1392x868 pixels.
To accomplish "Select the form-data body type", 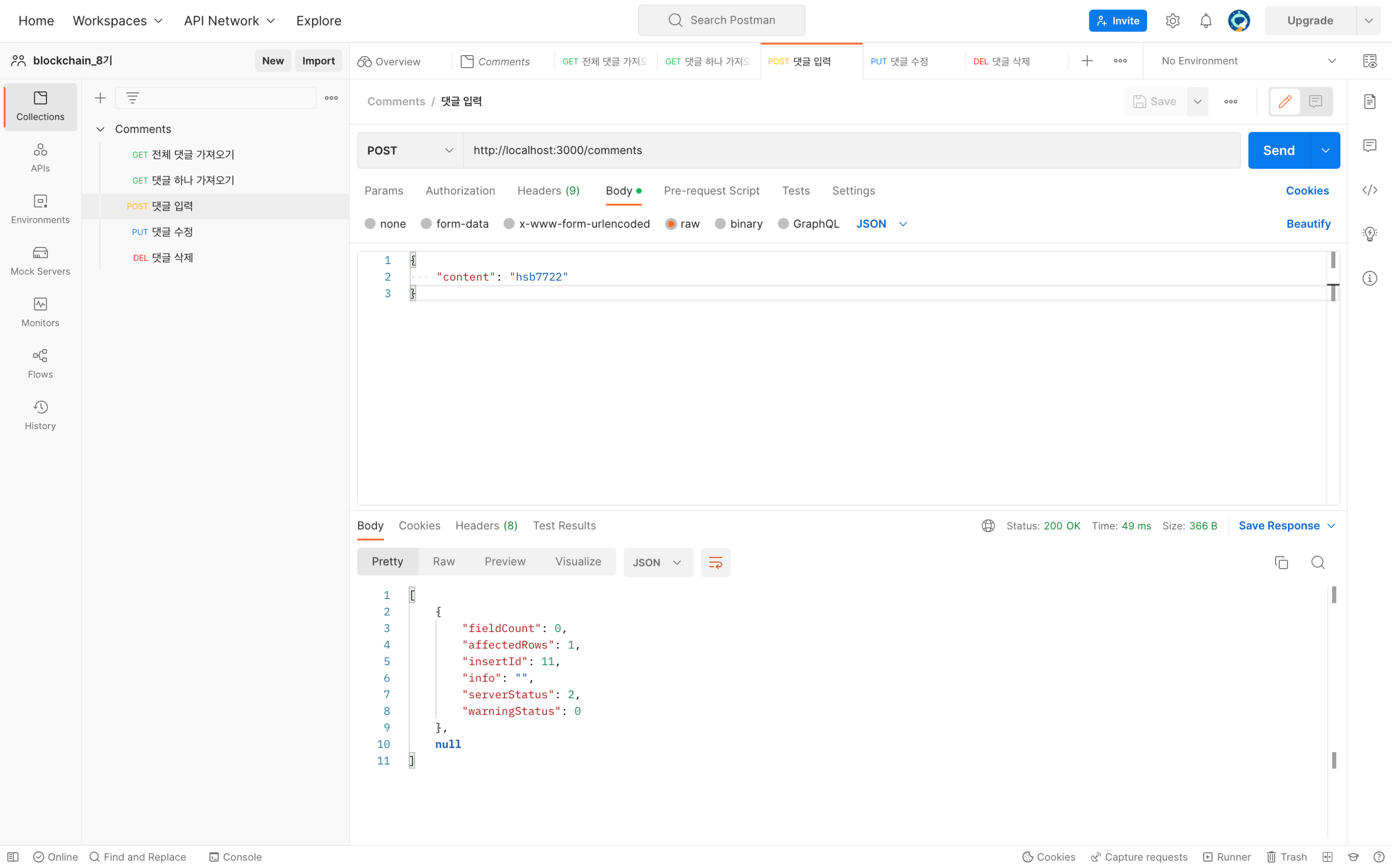I will [x=426, y=224].
